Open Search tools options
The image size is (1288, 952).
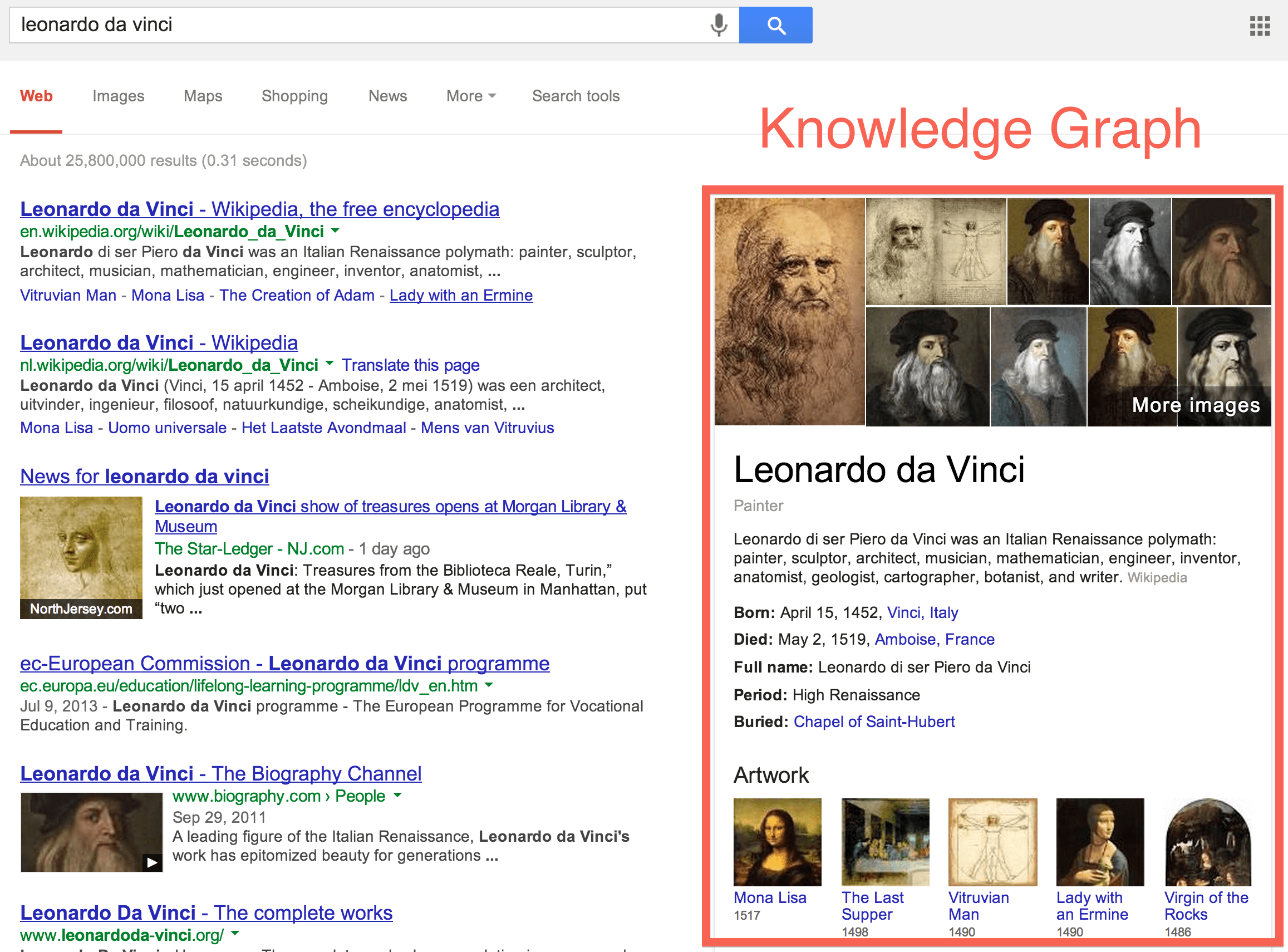(x=576, y=96)
